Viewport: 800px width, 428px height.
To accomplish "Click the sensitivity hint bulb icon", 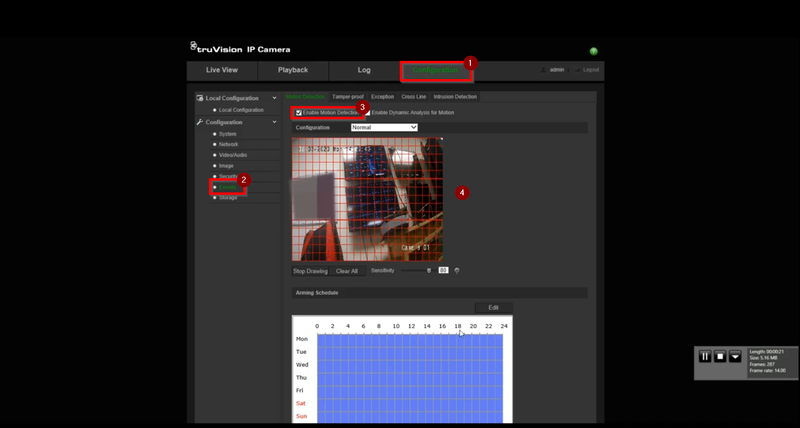I will tap(457, 271).
